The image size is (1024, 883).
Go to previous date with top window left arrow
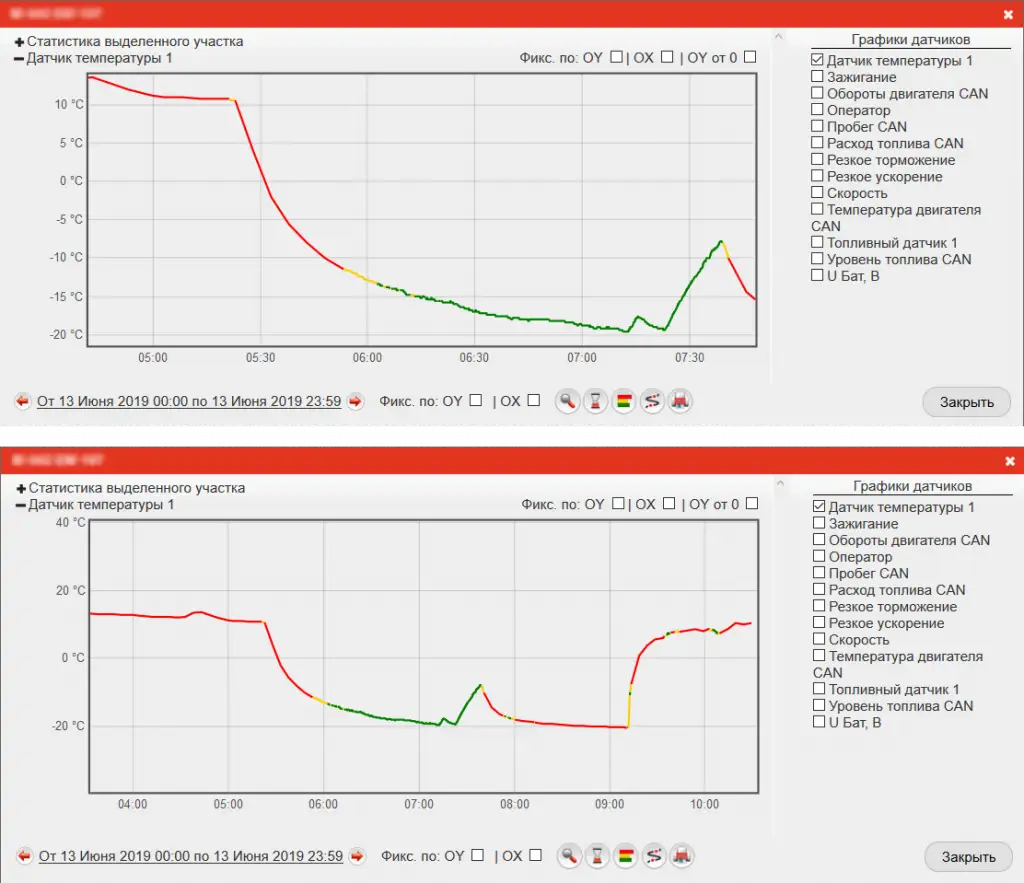[23, 402]
